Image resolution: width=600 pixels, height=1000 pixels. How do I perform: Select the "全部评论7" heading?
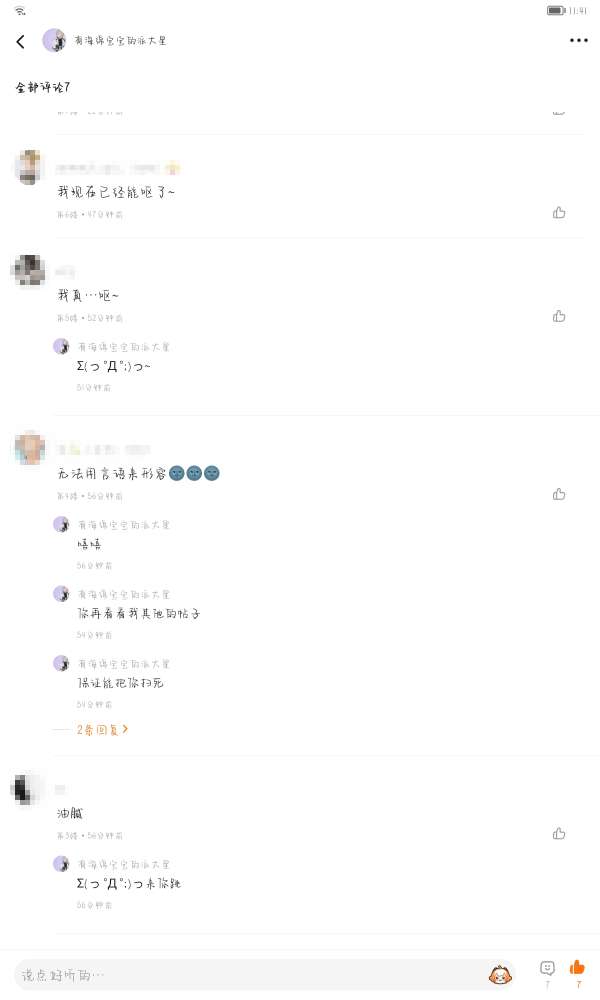(43, 88)
